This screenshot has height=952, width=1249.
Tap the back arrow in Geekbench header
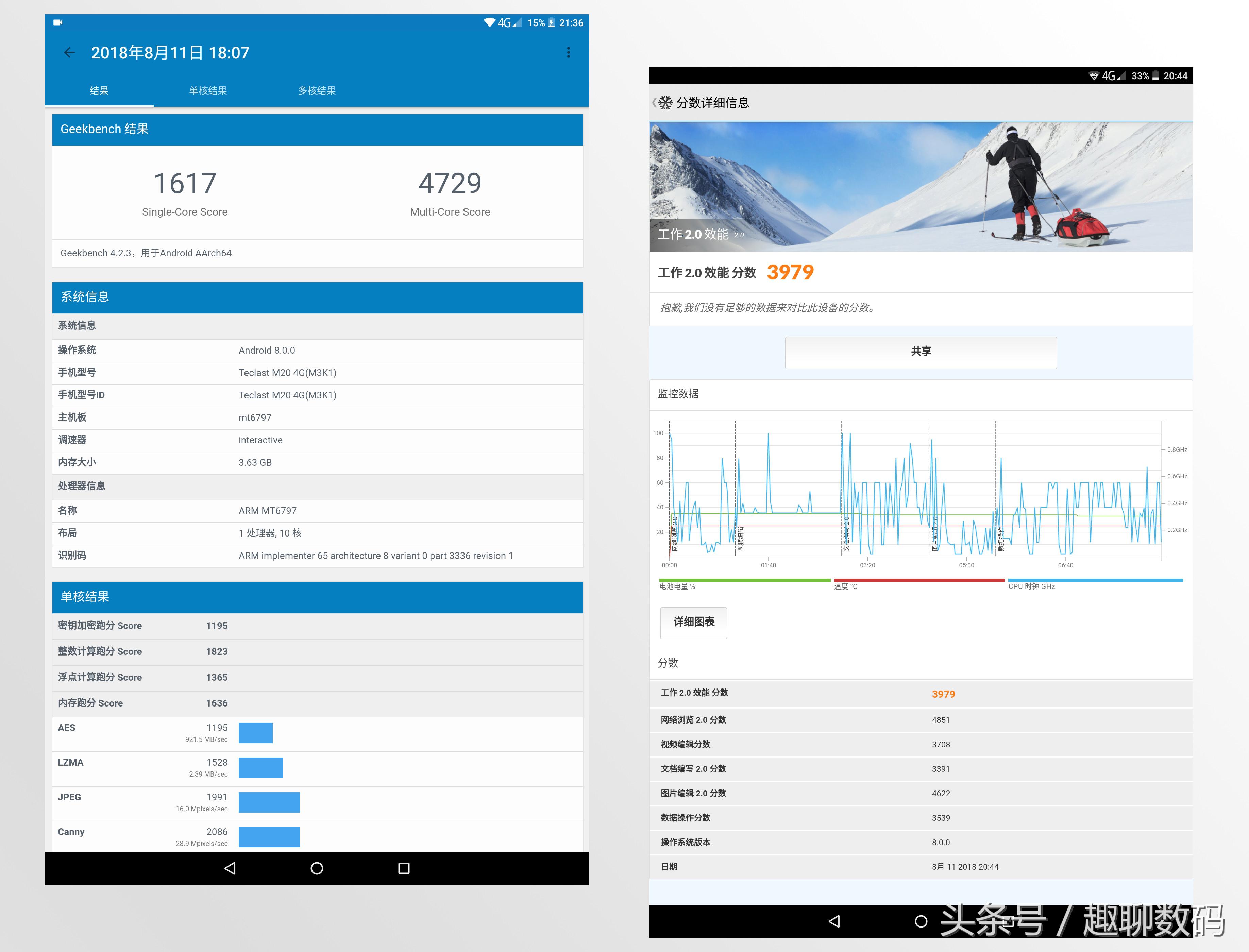coord(69,53)
